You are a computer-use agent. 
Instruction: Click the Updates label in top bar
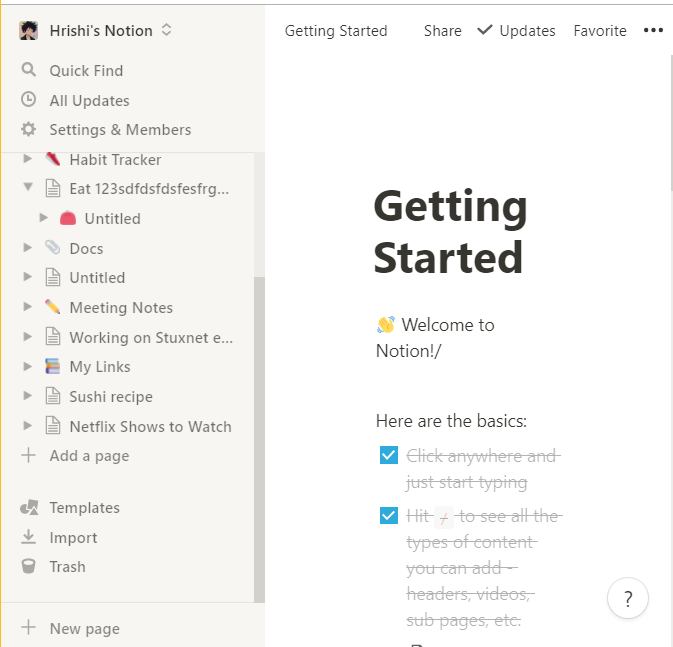tap(527, 30)
